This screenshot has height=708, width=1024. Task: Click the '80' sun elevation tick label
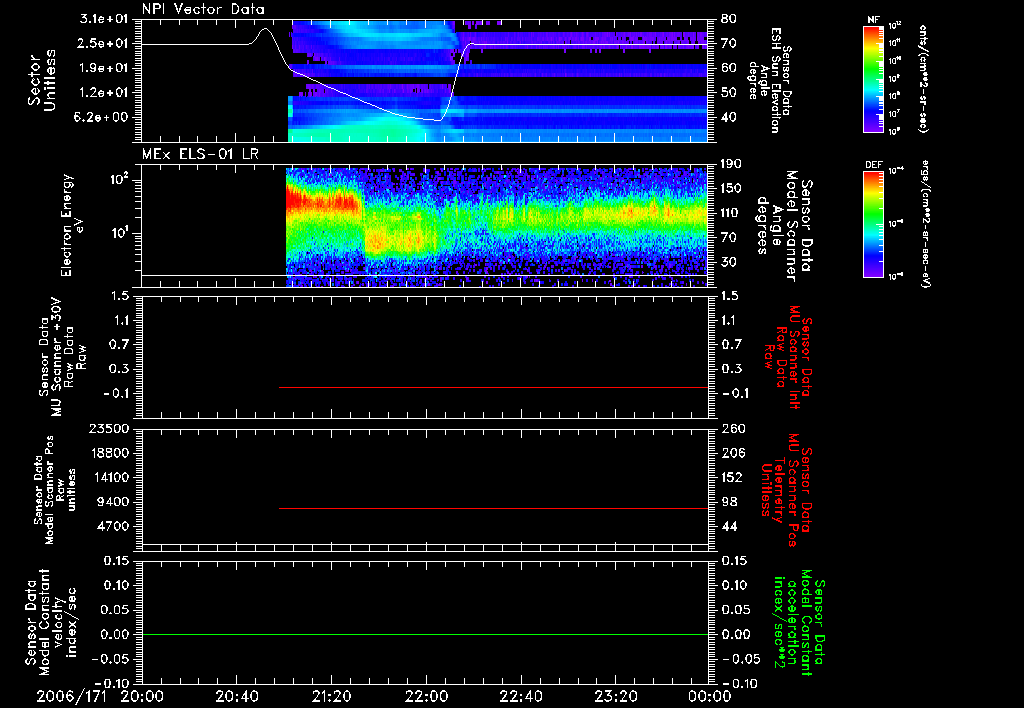[729, 19]
